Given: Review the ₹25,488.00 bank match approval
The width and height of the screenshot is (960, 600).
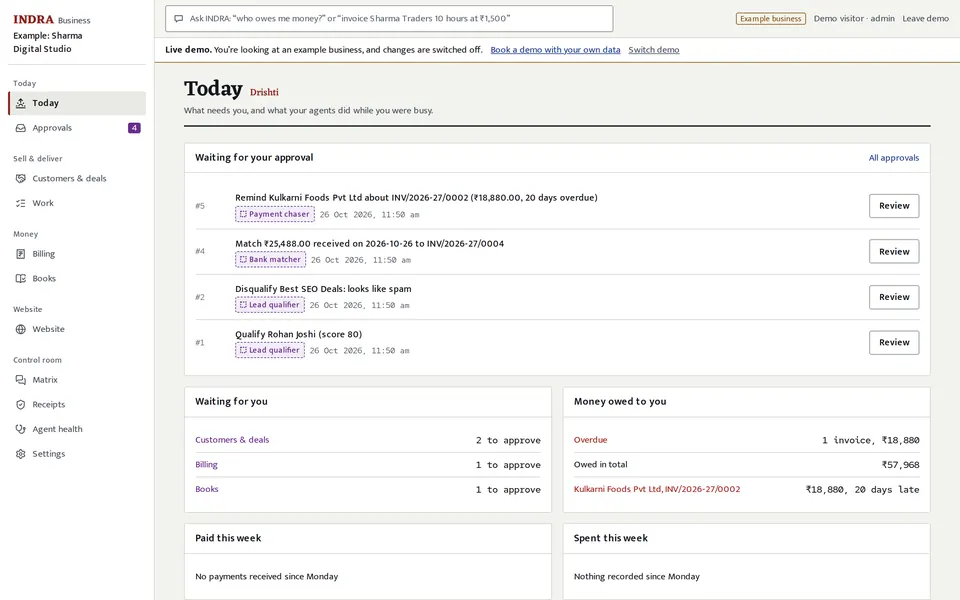Looking at the screenshot, I should point(894,252).
